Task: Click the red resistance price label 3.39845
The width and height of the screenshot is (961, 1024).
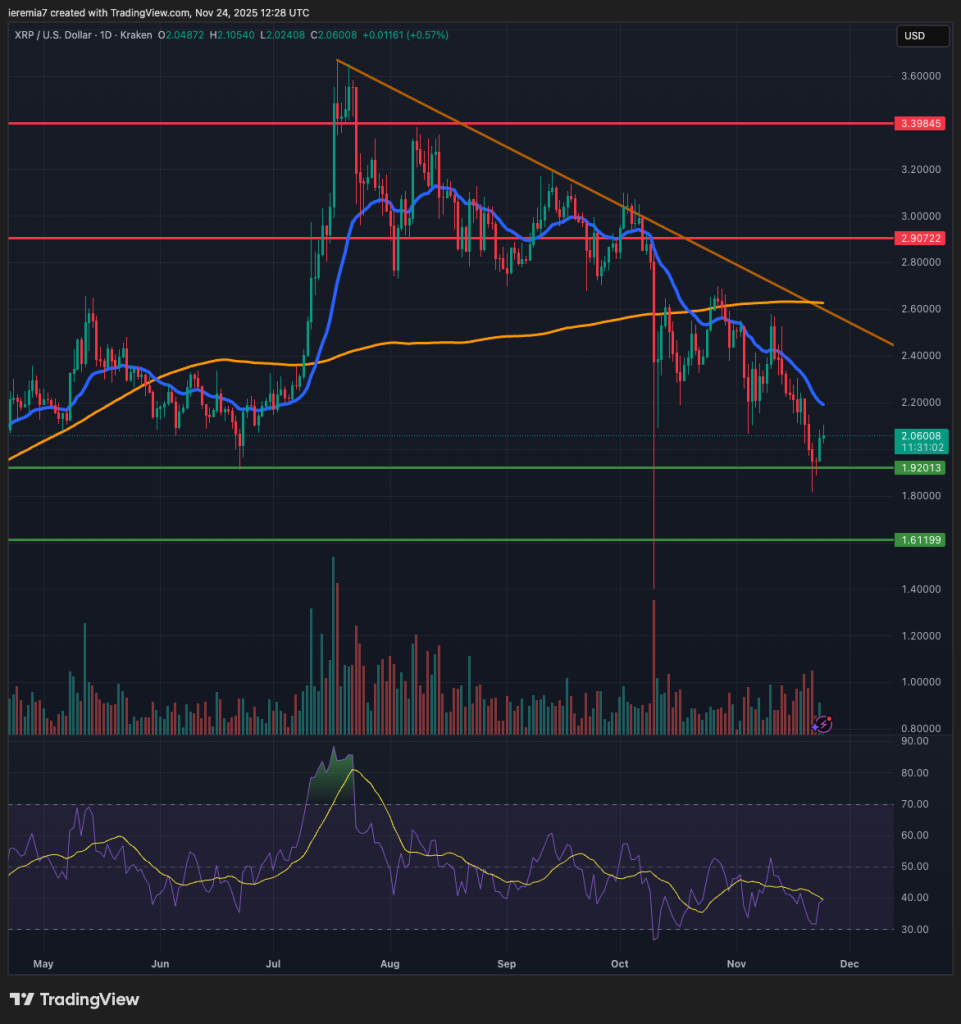Action: (920, 124)
